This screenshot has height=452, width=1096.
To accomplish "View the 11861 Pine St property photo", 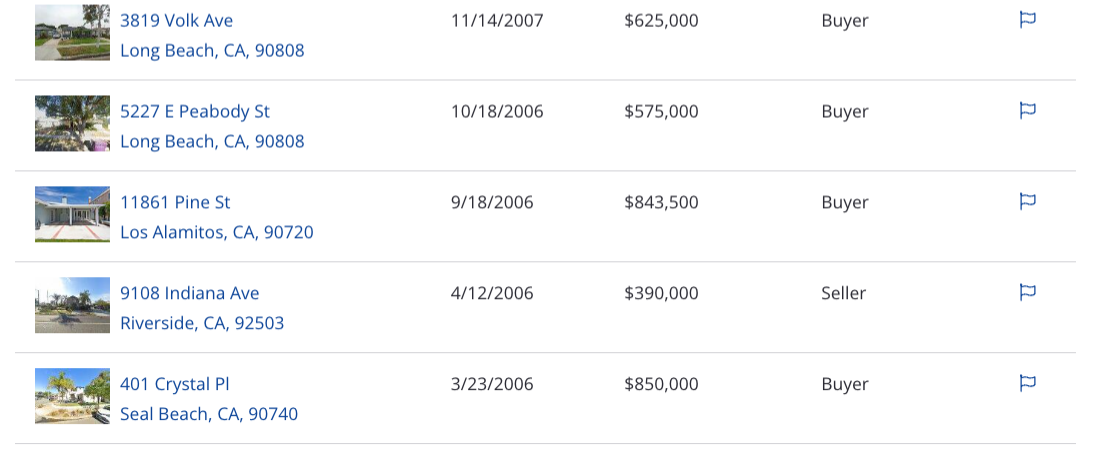I will click(x=73, y=214).
